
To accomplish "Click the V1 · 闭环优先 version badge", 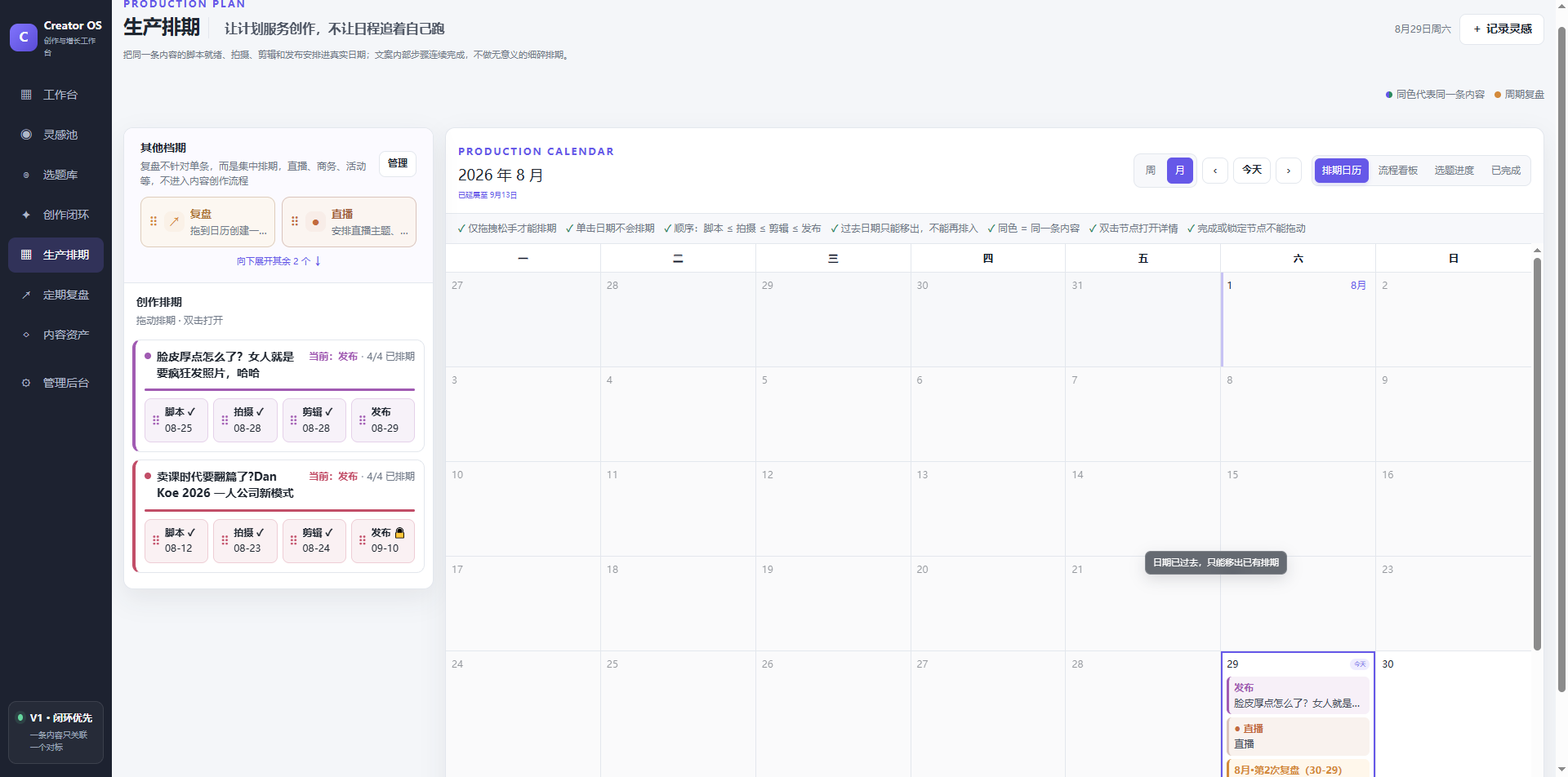I will click(x=56, y=732).
